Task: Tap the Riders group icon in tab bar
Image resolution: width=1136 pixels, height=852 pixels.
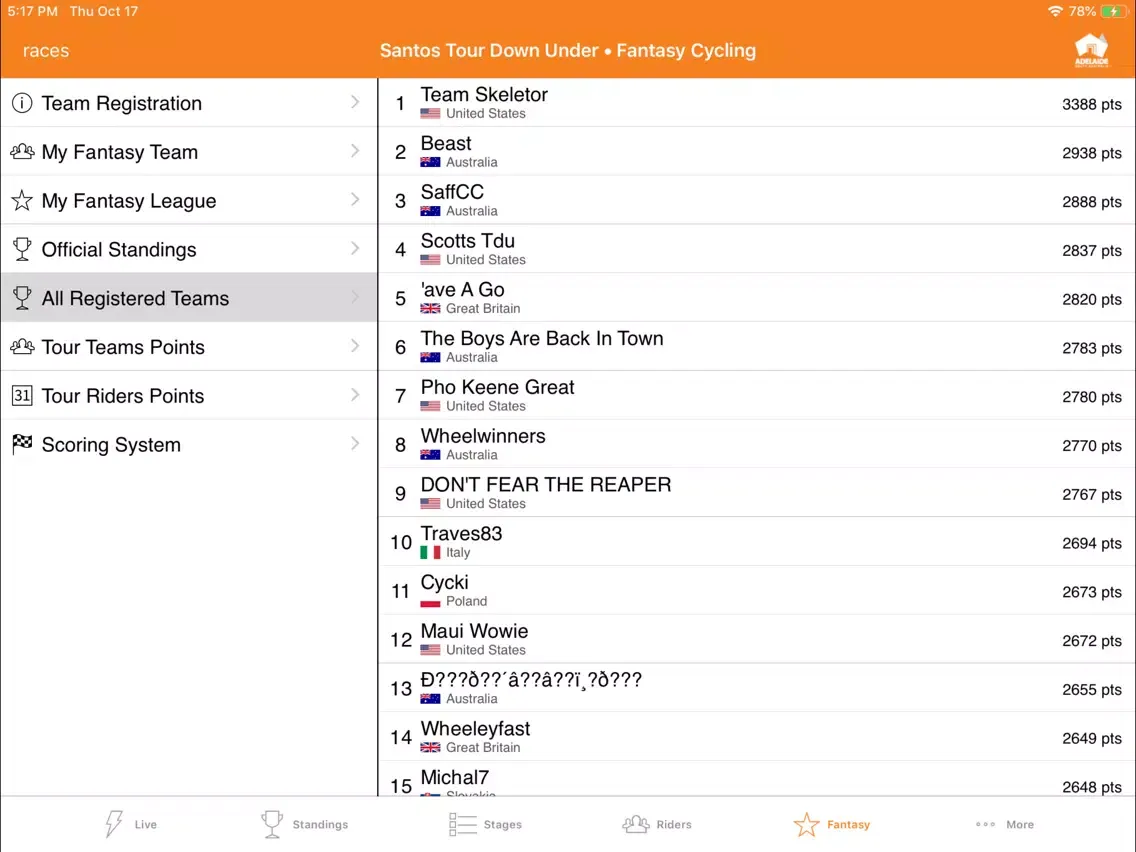Action: tap(635, 824)
